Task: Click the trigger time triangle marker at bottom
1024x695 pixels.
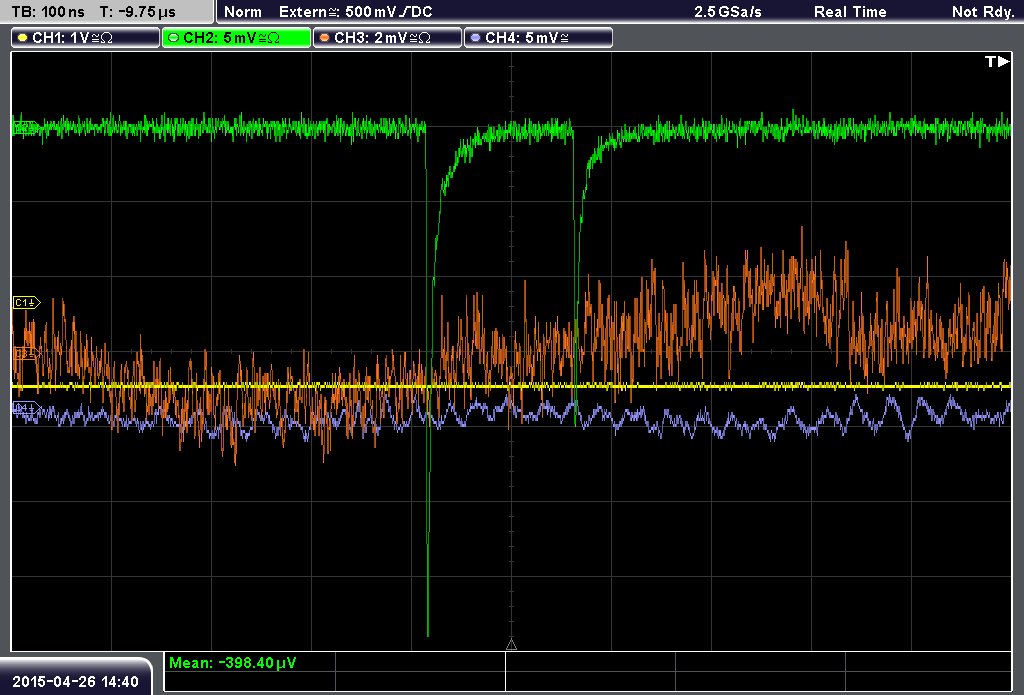Action: coord(511,645)
